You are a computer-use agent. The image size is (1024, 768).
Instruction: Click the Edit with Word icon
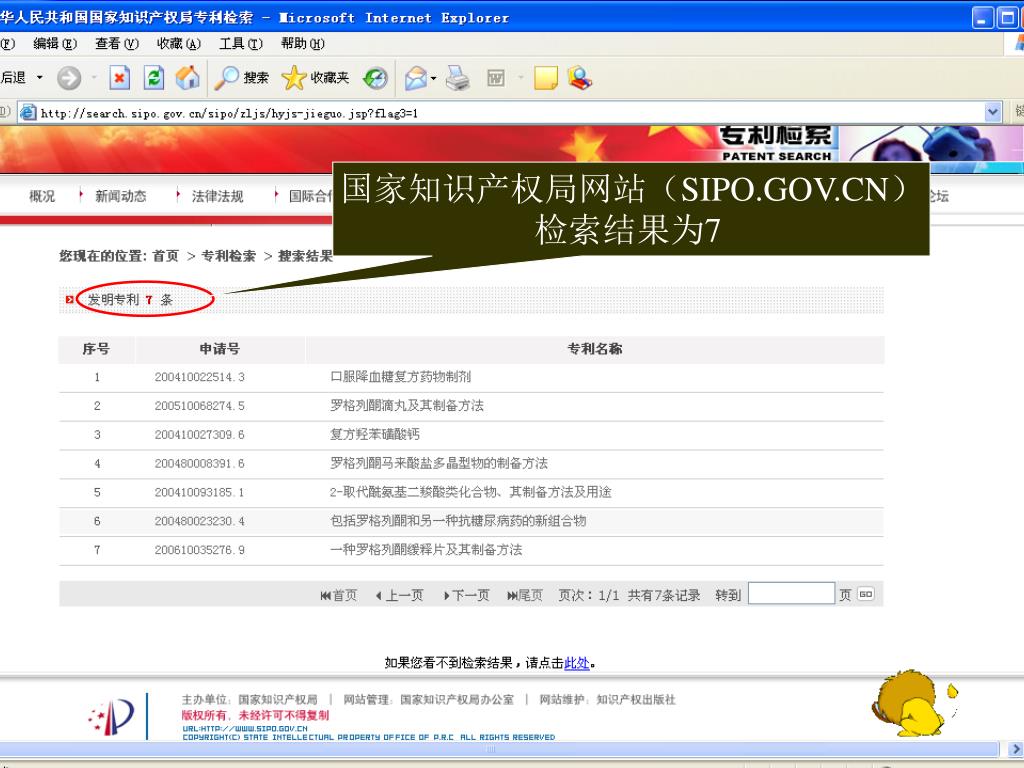496,78
